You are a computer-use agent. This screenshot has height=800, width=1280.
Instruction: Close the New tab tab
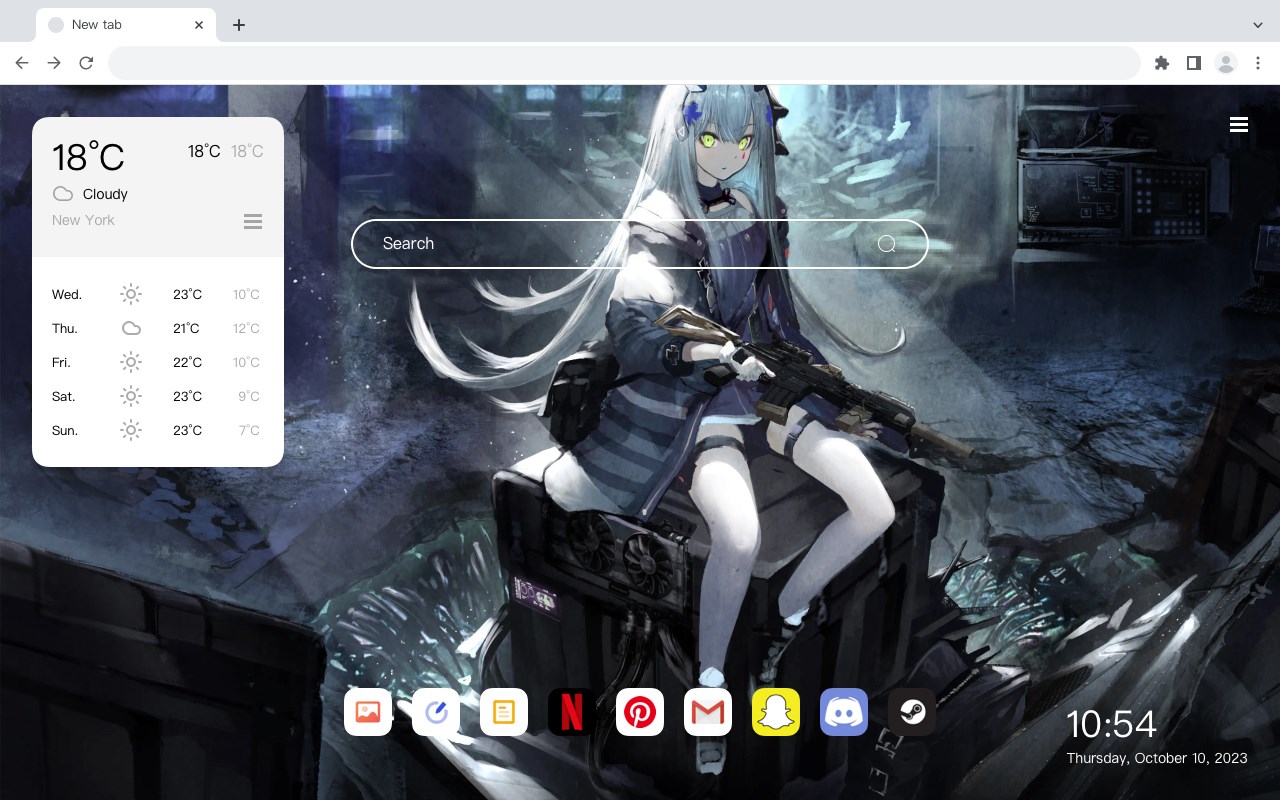[x=199, y=25]
